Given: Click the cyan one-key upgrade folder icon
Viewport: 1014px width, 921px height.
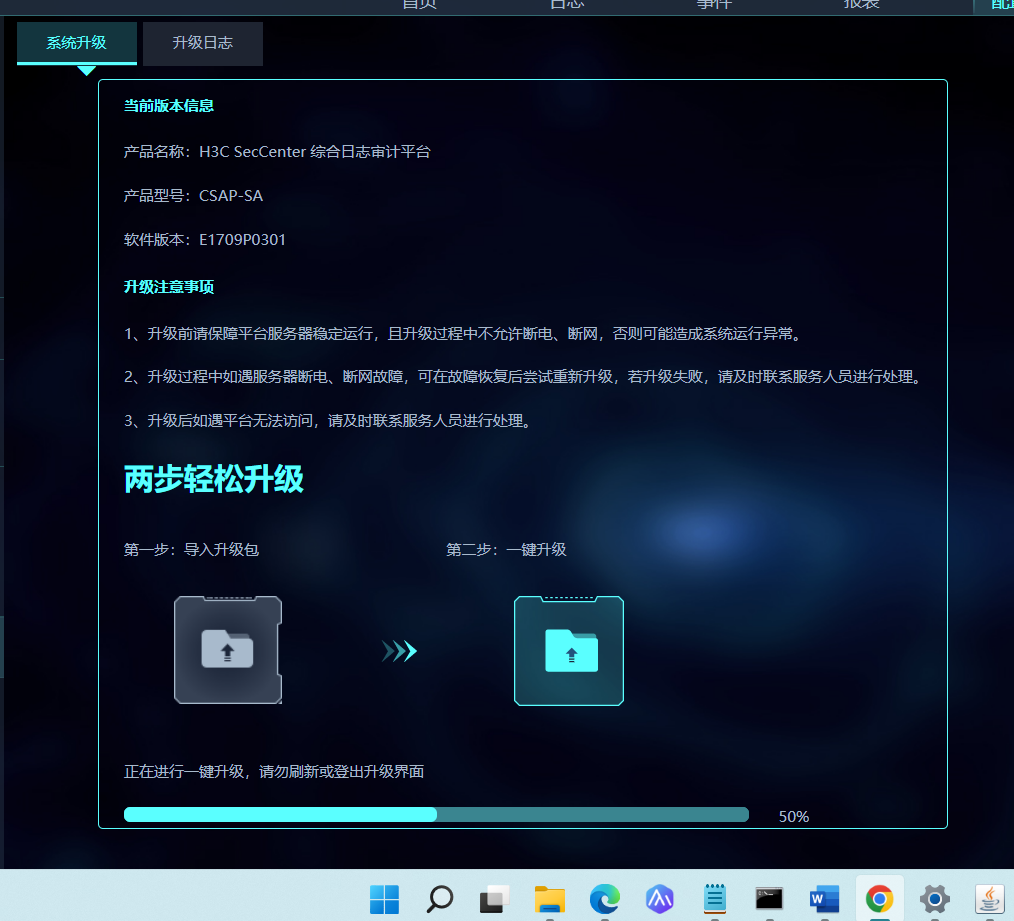Looking at the screenshot, I should pos(569,651).
